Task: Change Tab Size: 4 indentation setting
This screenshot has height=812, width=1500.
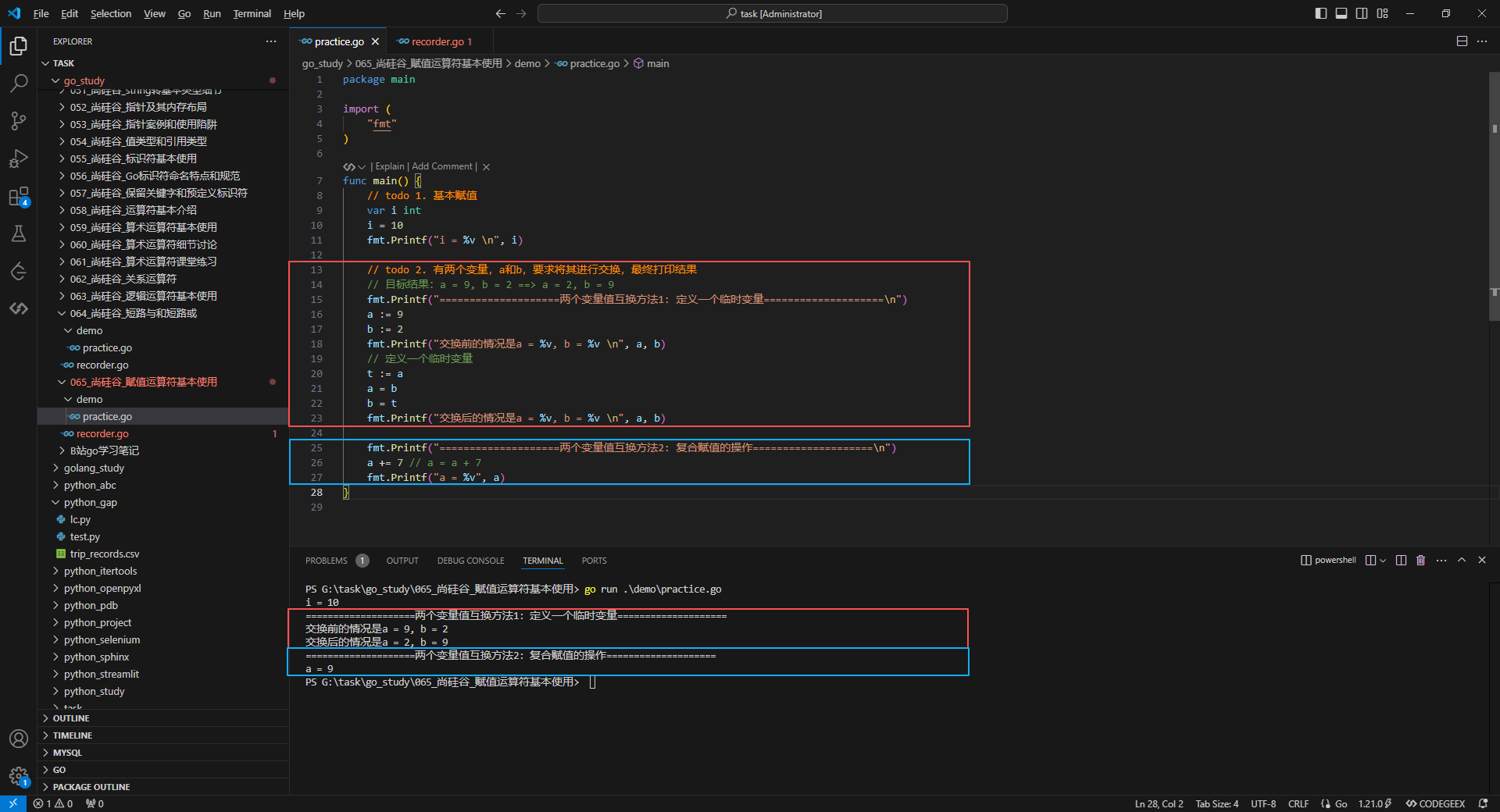Action: 1216,803
